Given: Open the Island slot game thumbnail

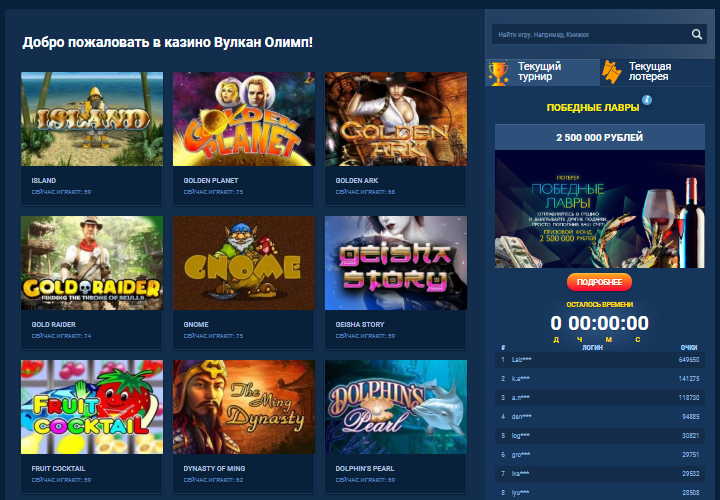Looking at the screenshot, I should [x=92, y=119].
